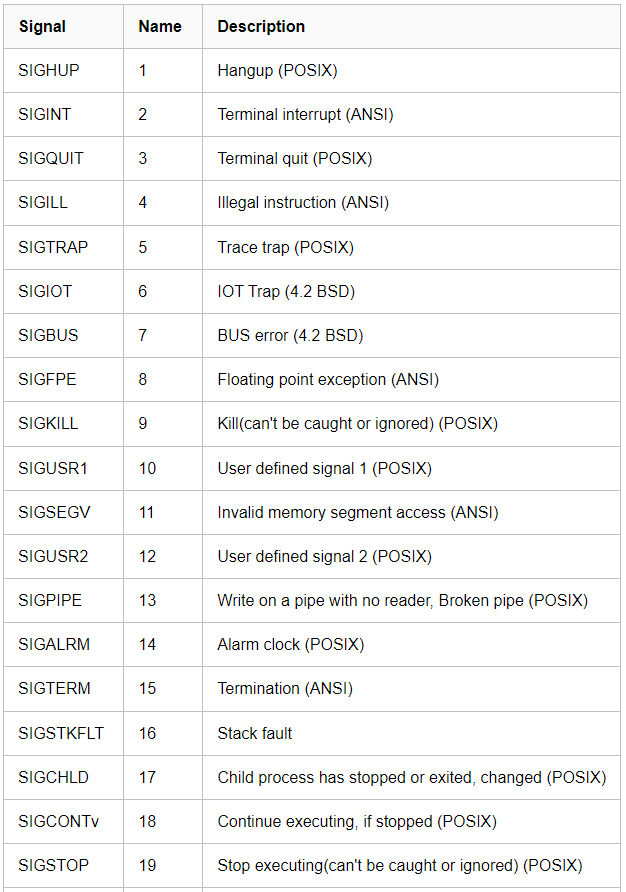
Task: Select the SIGHUP signal cell
Action: point(49,71)
